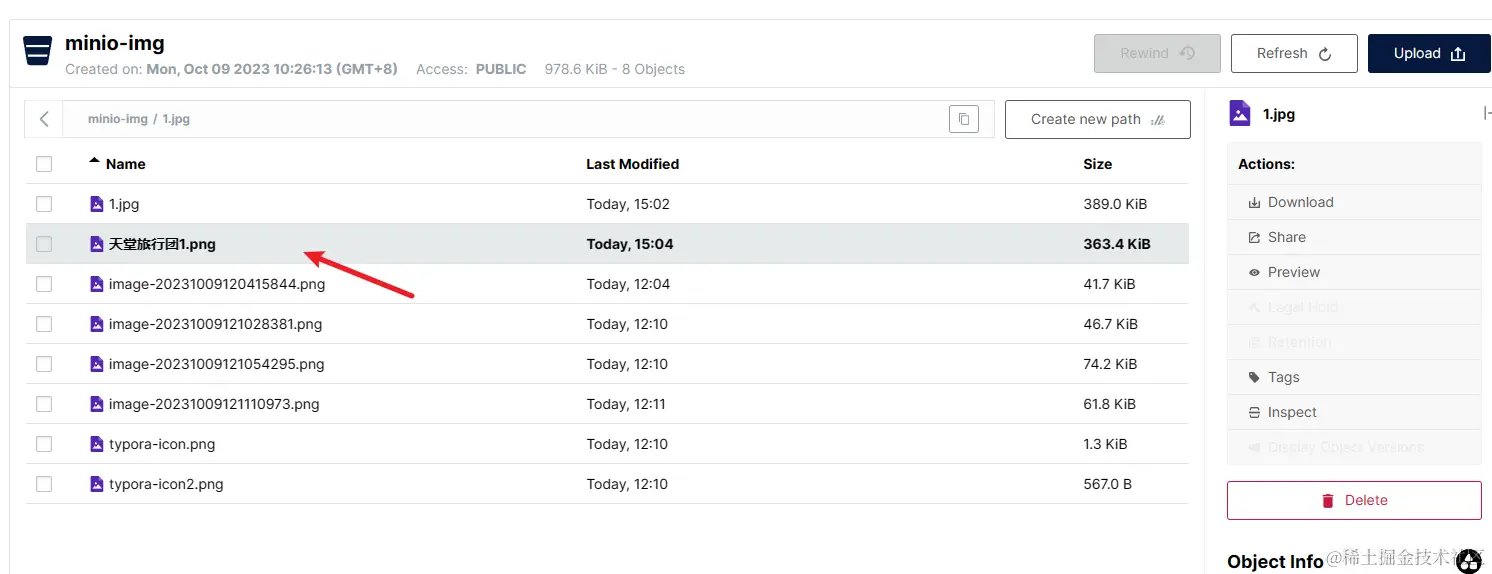Select all objects with header checkbox
Screen dimensions: 1492x574
[44, 164]
